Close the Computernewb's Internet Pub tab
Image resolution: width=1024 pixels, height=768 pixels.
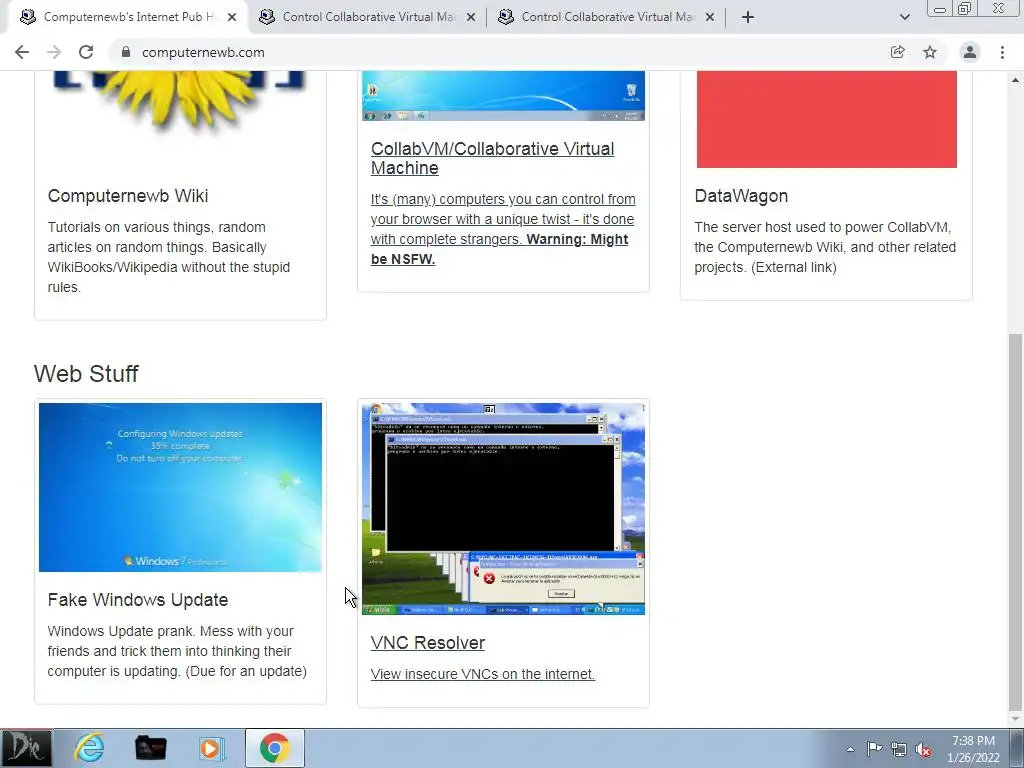tap(232, 17)
